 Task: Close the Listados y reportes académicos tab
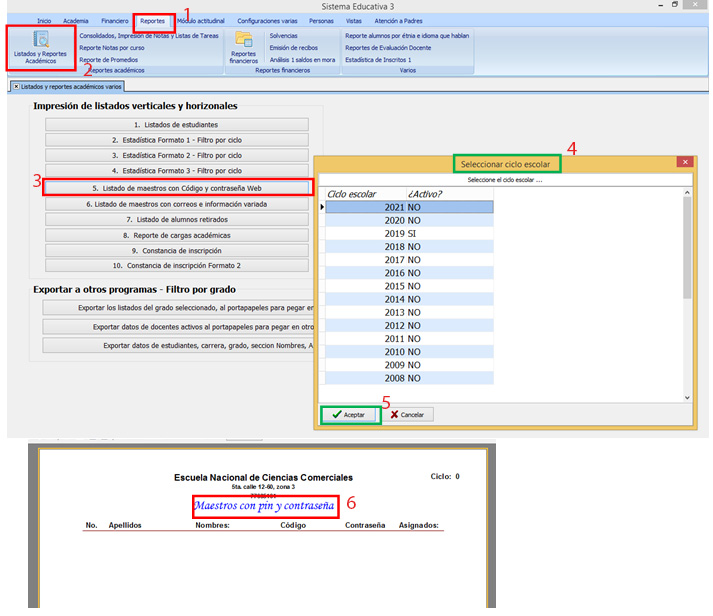coord(16,87)
